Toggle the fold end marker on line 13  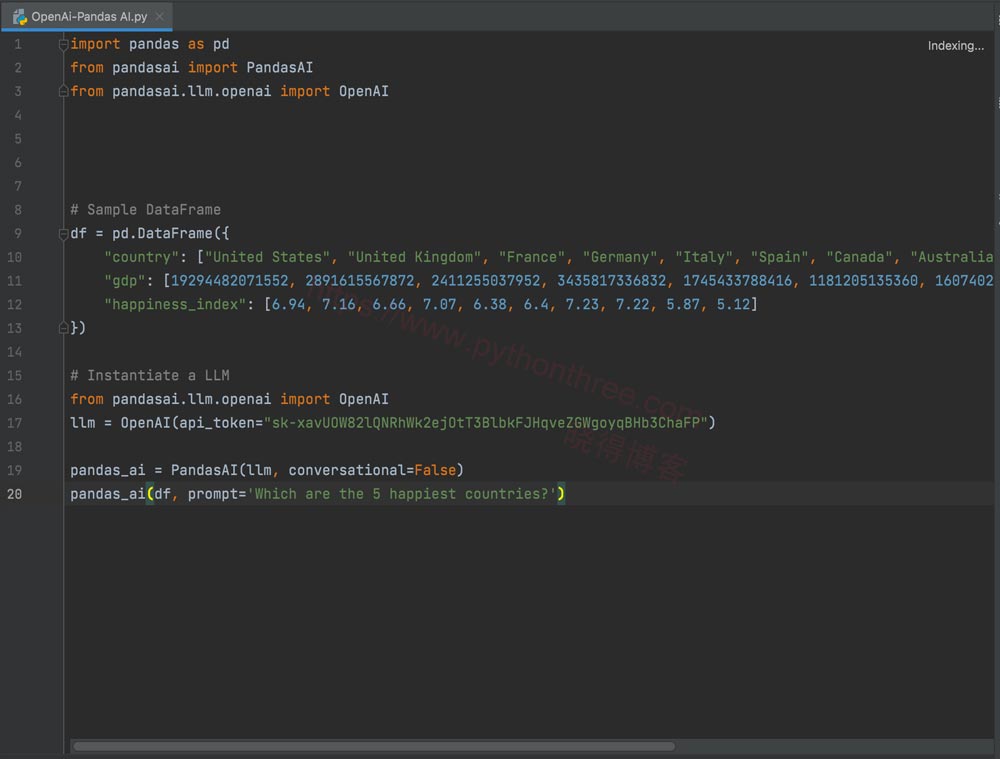click(x=63, y=328)
